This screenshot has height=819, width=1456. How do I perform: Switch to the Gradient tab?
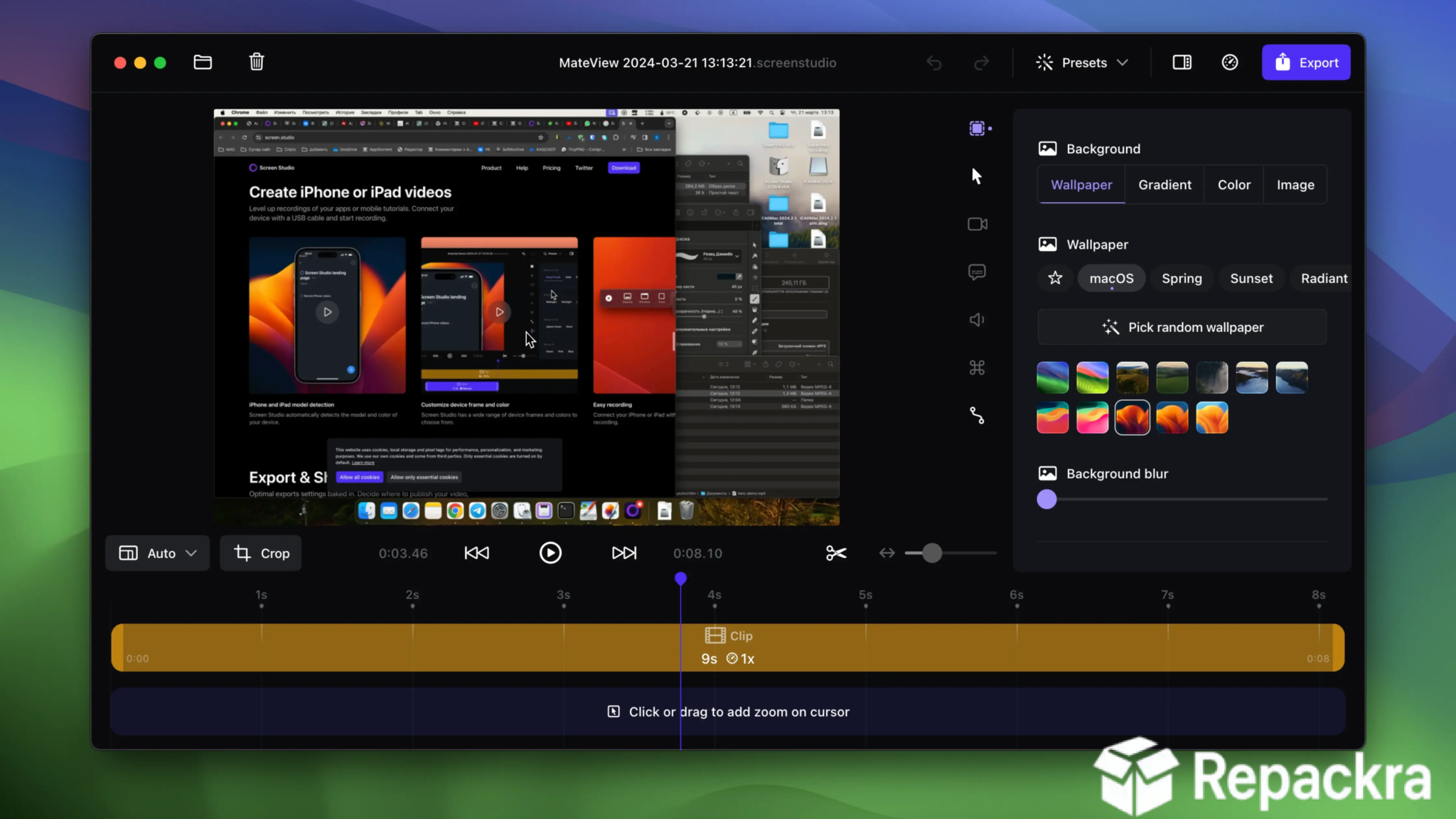click(1165, 185)
